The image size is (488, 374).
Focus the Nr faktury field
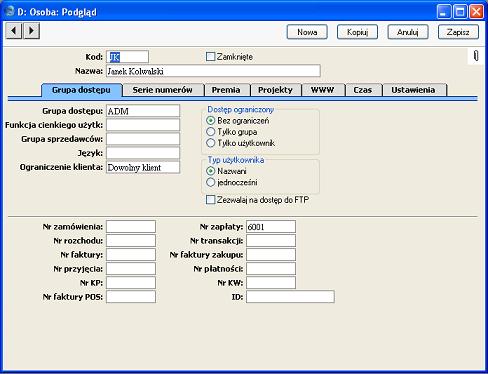(x=131, y=255)
